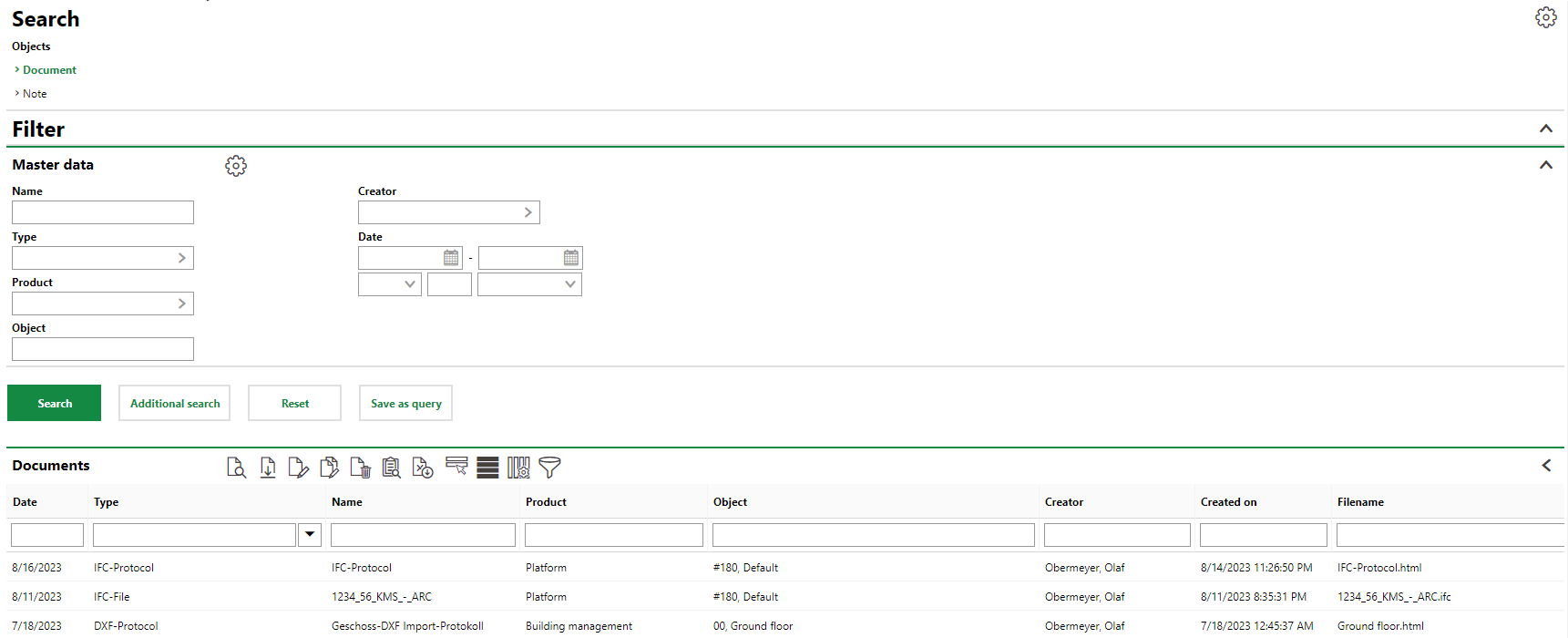Click the green Search button
1568x638 pixels.
54,403
